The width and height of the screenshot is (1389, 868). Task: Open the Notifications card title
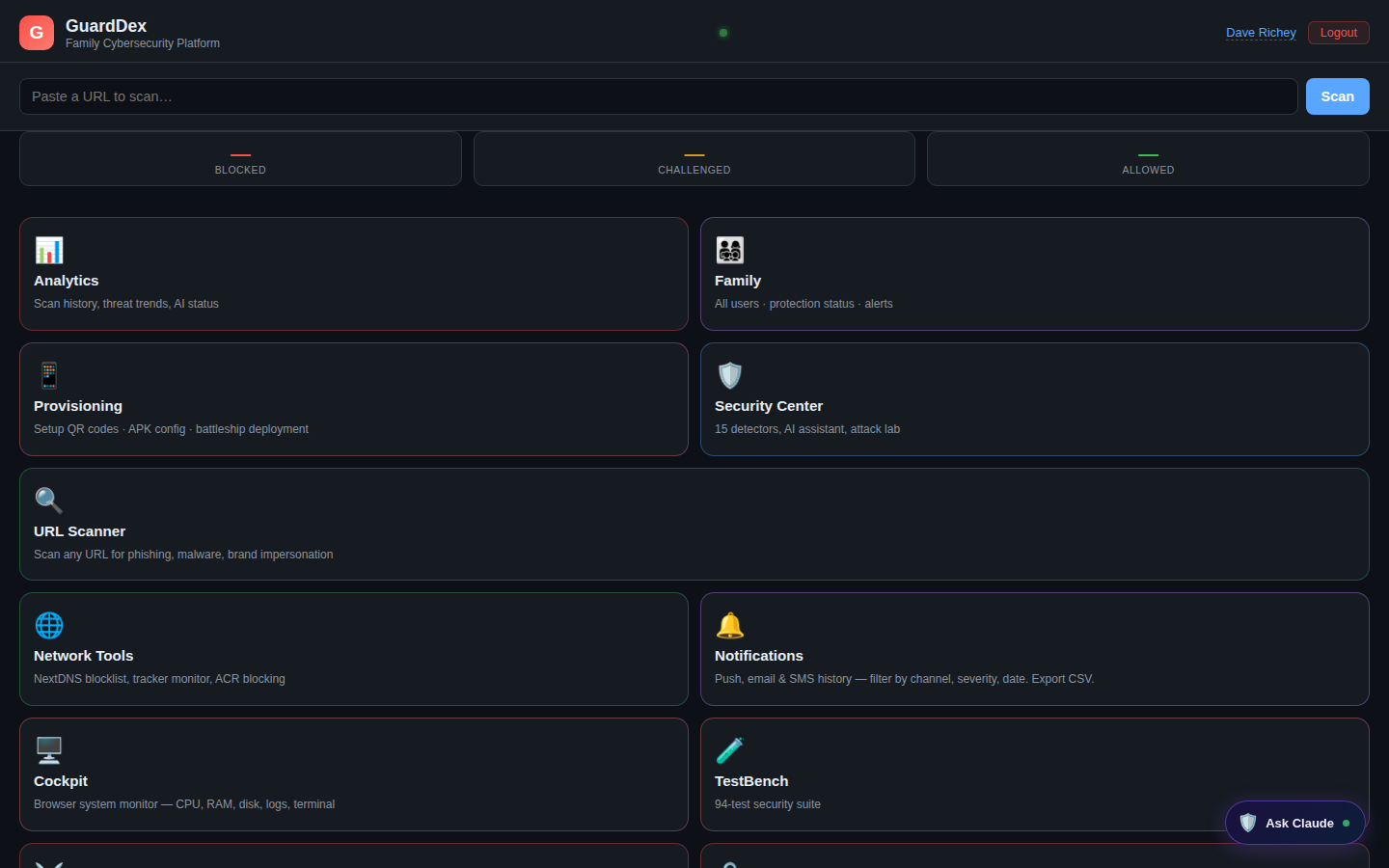759,656
